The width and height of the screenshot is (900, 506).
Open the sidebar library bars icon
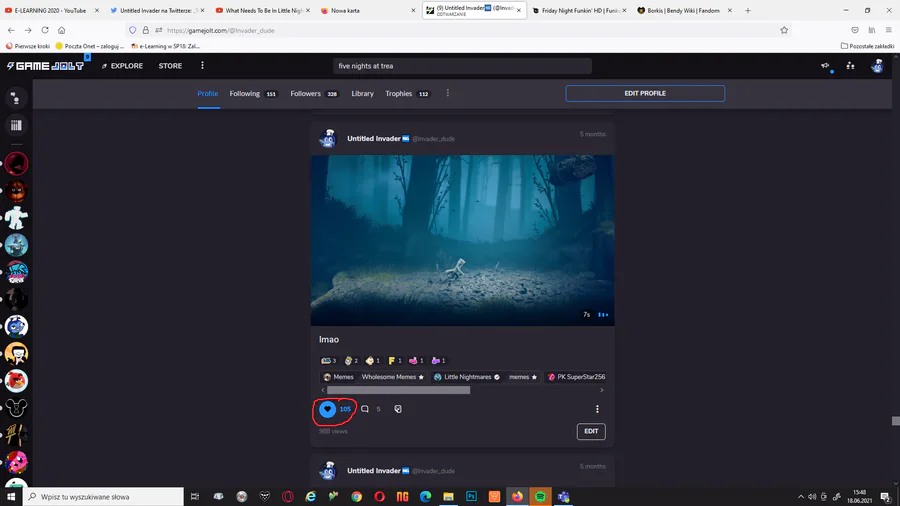(x=16, y=125)
